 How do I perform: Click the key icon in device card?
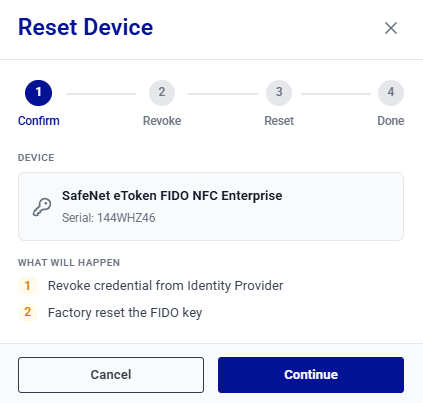(42, 207)
